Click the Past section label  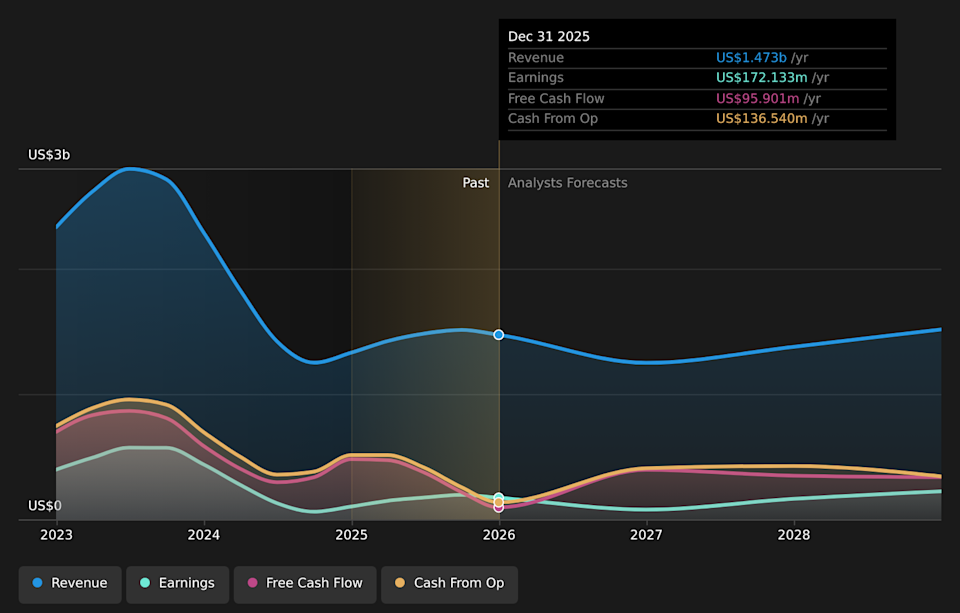tap(476, 183)
